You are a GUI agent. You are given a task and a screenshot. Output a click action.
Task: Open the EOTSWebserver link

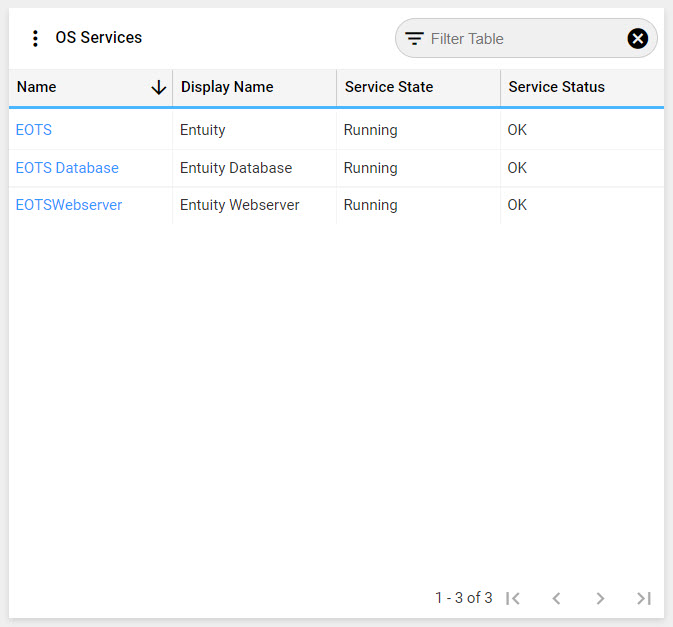pos(69,205)
